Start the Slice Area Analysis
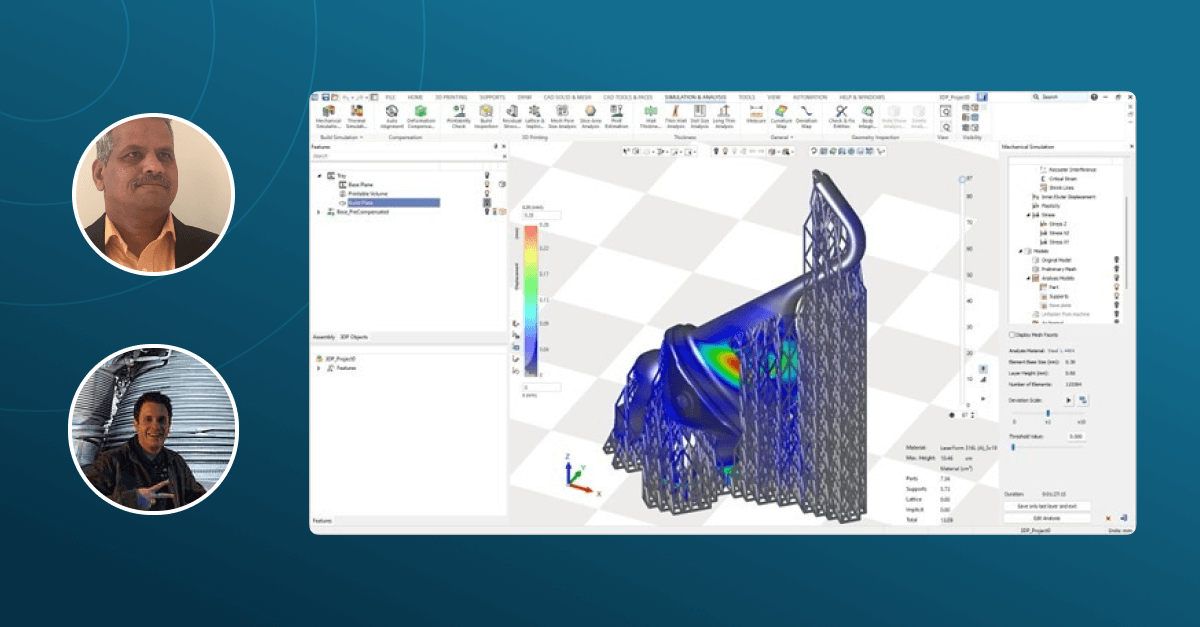This screenshot has height=627, width=1200. coord(590,115)
